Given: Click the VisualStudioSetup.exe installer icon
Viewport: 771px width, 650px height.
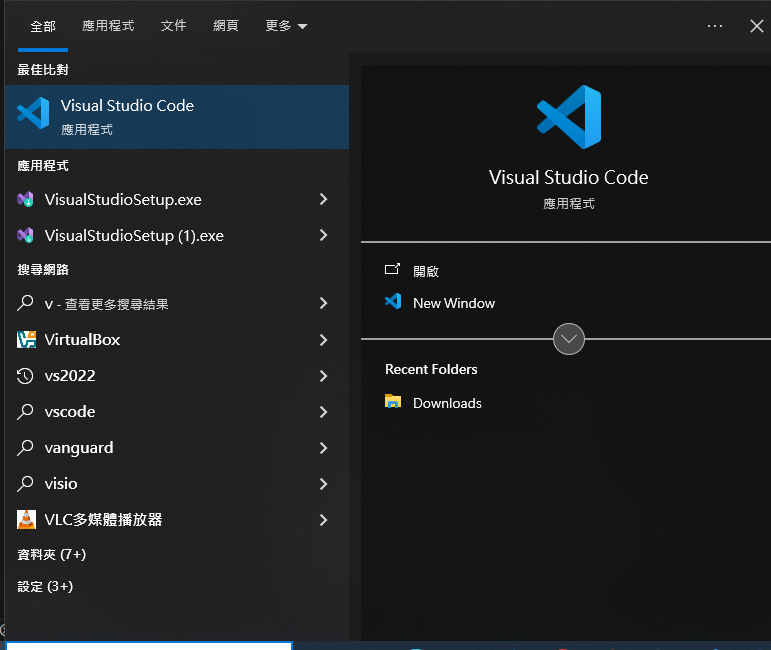Looking at the screenshot, I should (26, 200).
